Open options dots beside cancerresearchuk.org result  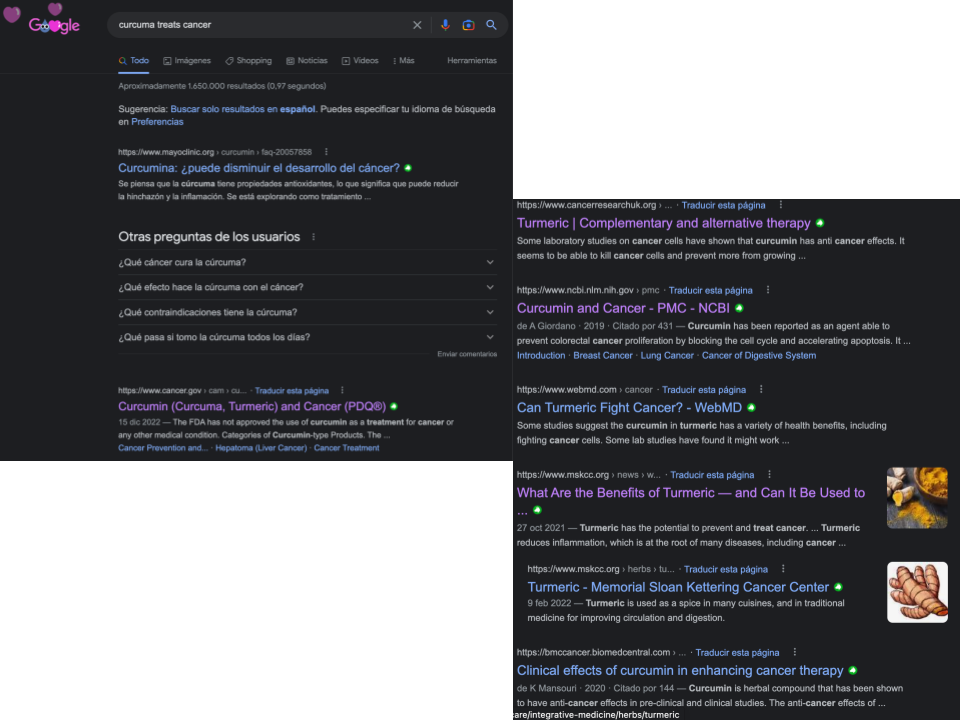coord(781,205)
